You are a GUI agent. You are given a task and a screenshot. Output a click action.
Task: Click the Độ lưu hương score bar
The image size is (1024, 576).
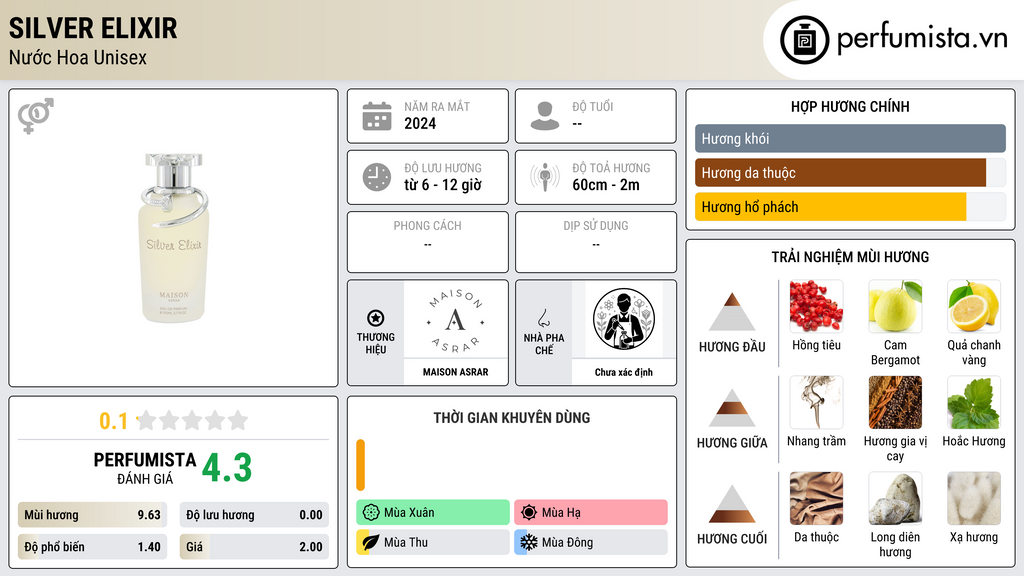point(254,515)
